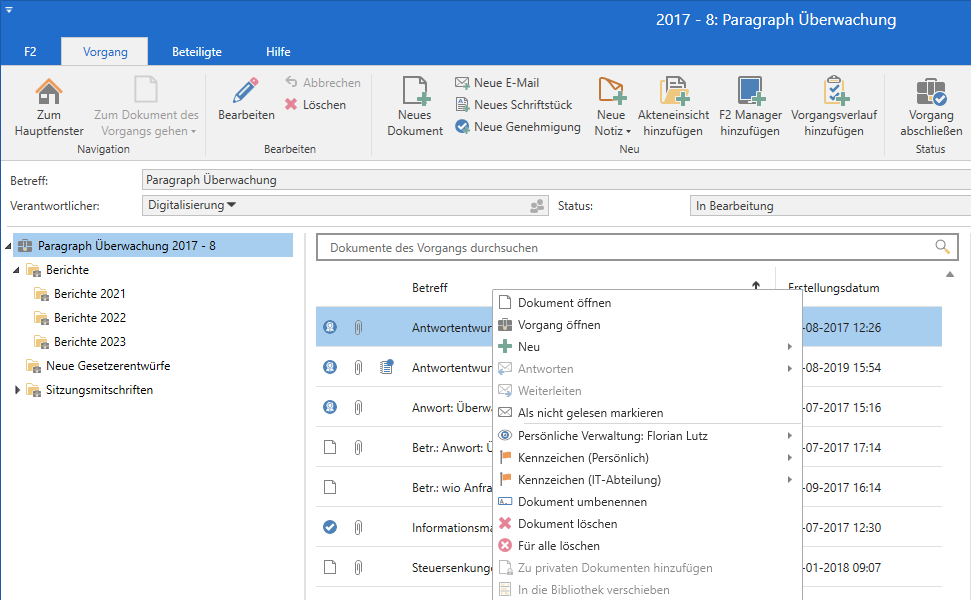Select Als nicht gelesen markieren
The height and width of the screenshot is (600, 971).
[x=589, y=413]
